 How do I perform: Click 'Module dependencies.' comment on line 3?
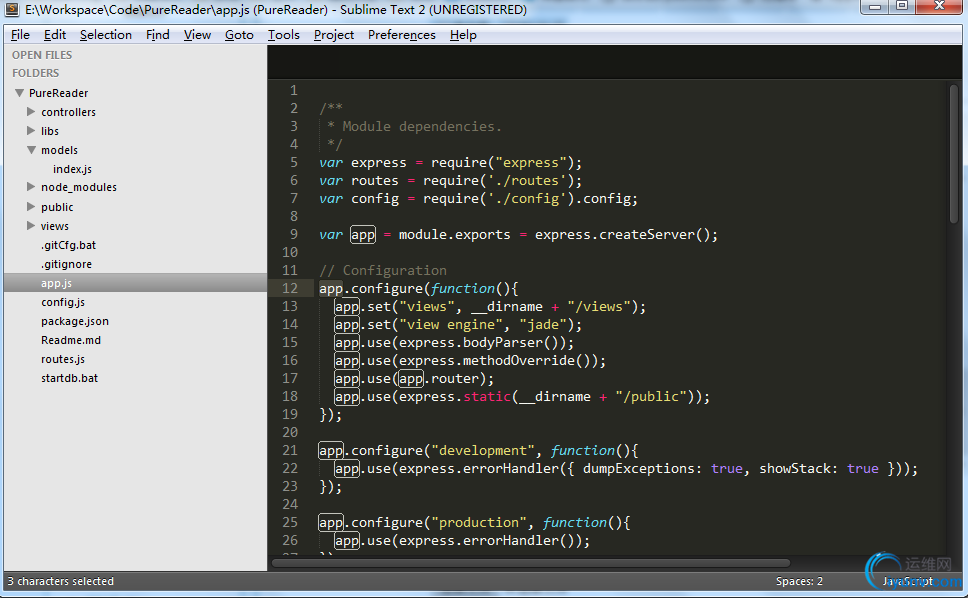[x=422, y=127]
